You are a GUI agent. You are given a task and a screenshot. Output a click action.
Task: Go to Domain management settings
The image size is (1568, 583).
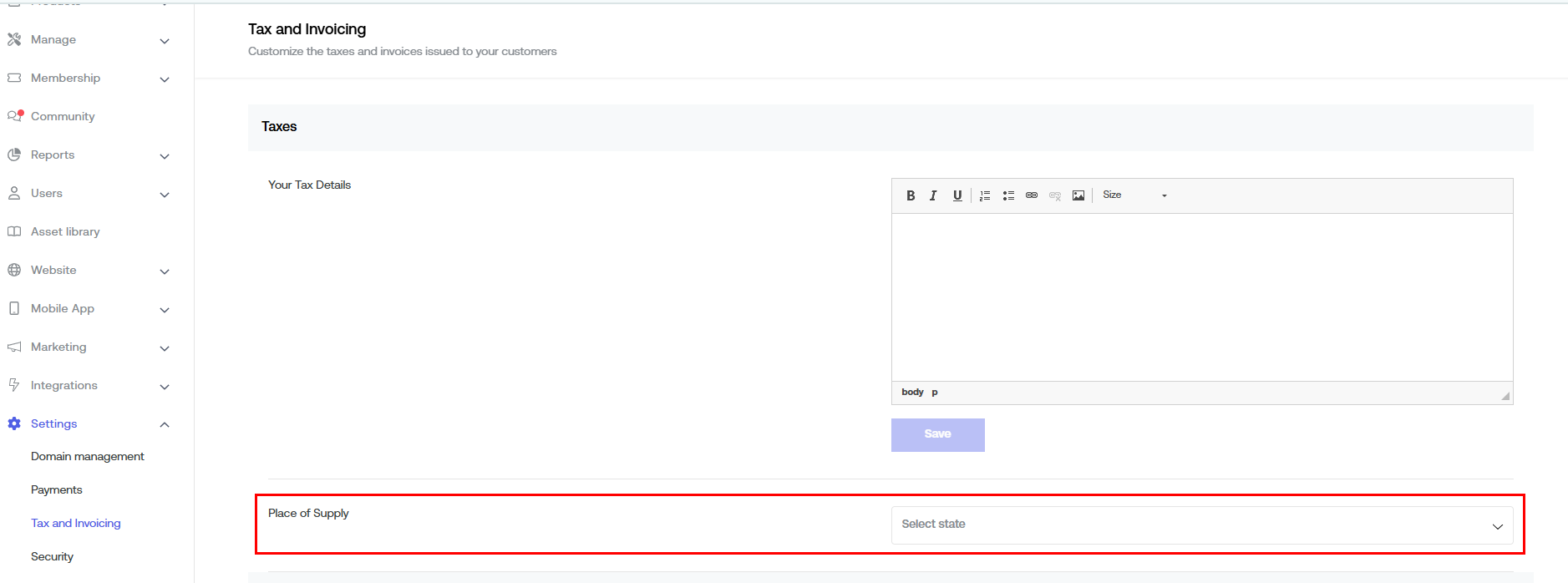point(88,456)
